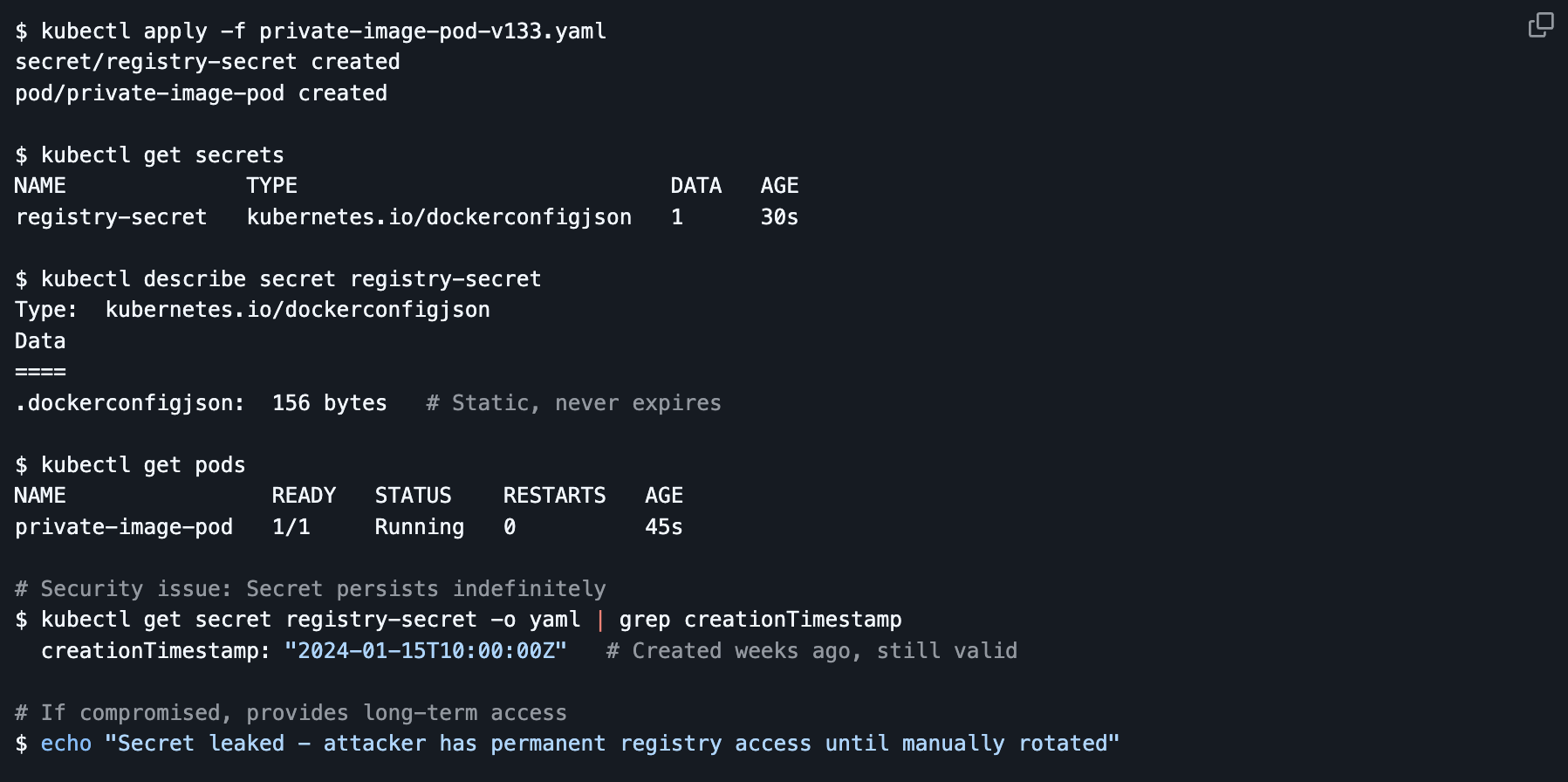Click the copy code icon
Viewport: 1568px width, 782px height.
pos(1541,25)
